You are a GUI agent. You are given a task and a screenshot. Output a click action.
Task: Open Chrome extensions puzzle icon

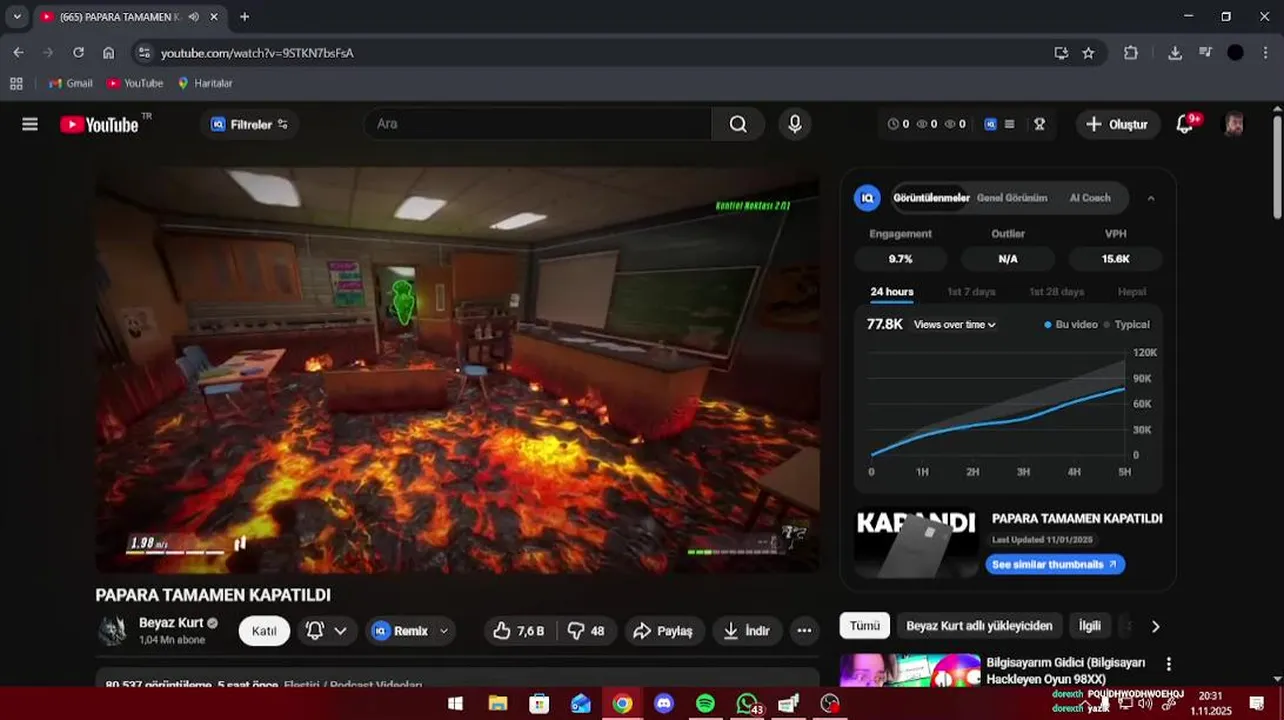(1131, 53)
